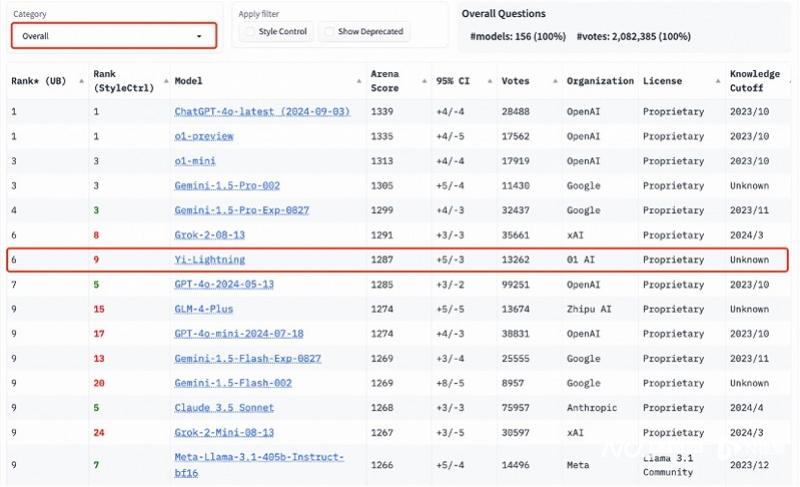Sort by 95% CI column arrow

(490, 81)
